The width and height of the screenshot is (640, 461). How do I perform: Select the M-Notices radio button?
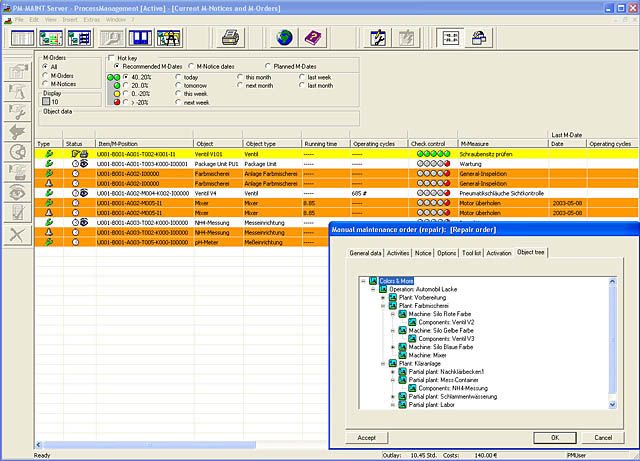45,83
